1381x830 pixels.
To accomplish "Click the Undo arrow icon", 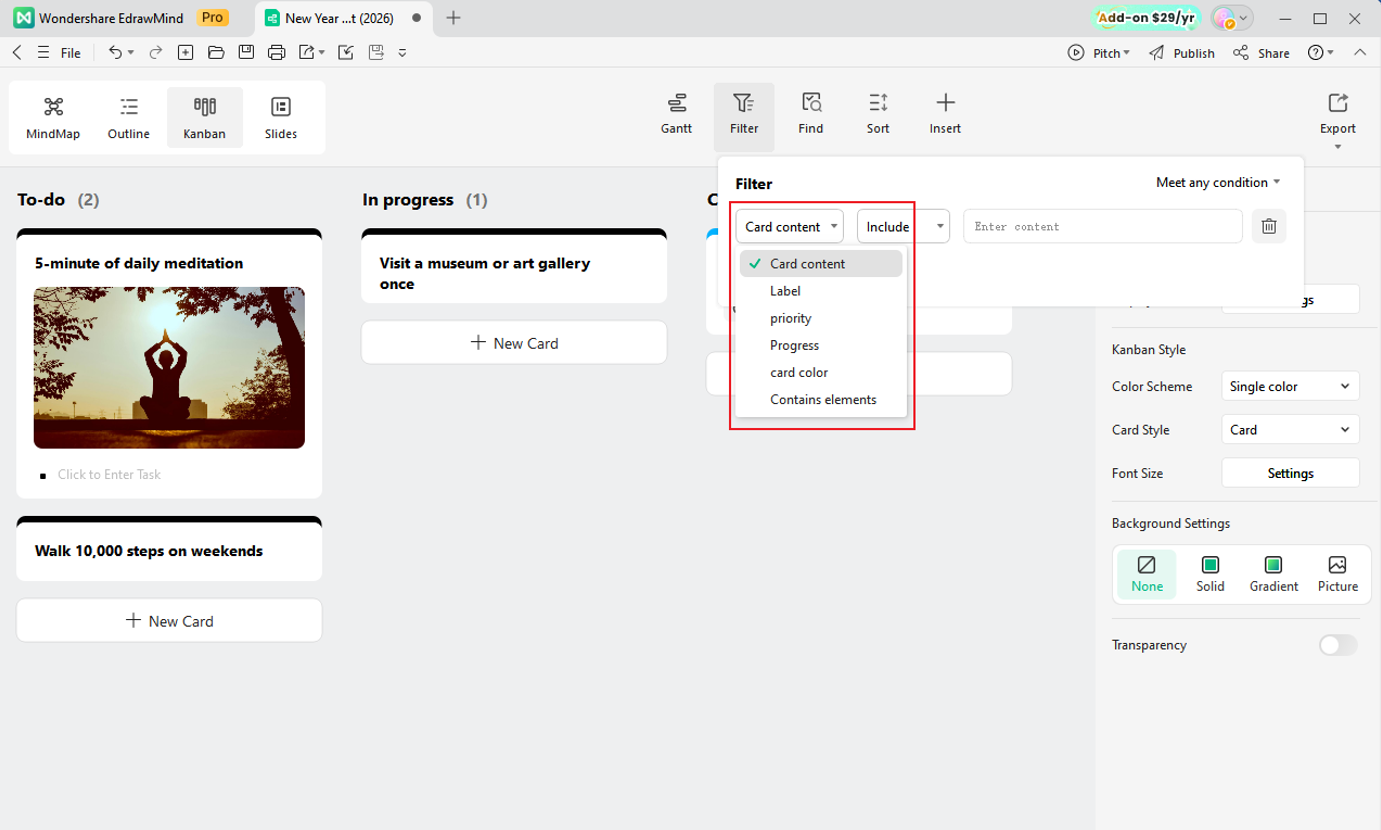I will pyautogui.click(x=115, y=53).
